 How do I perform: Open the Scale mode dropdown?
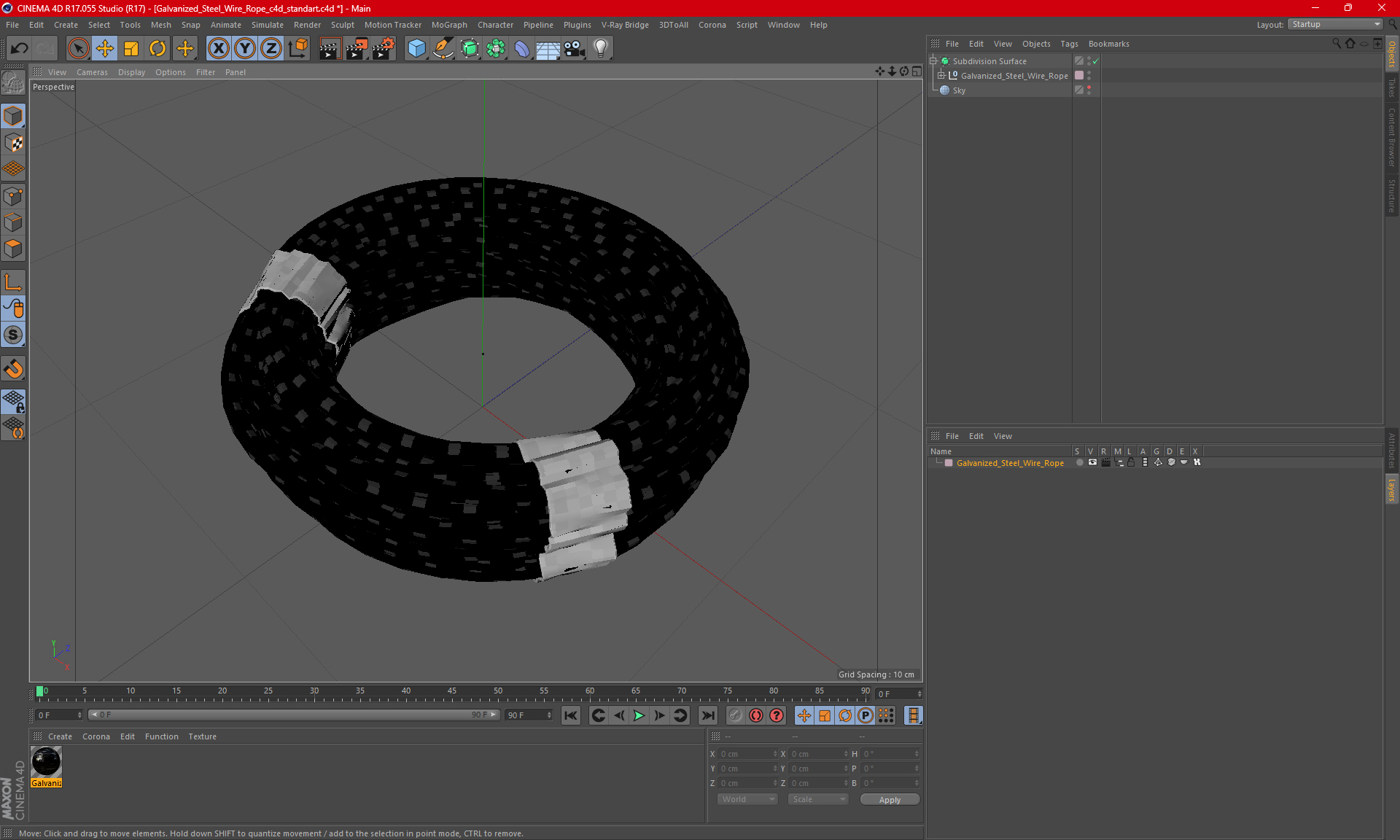point(818,799)
